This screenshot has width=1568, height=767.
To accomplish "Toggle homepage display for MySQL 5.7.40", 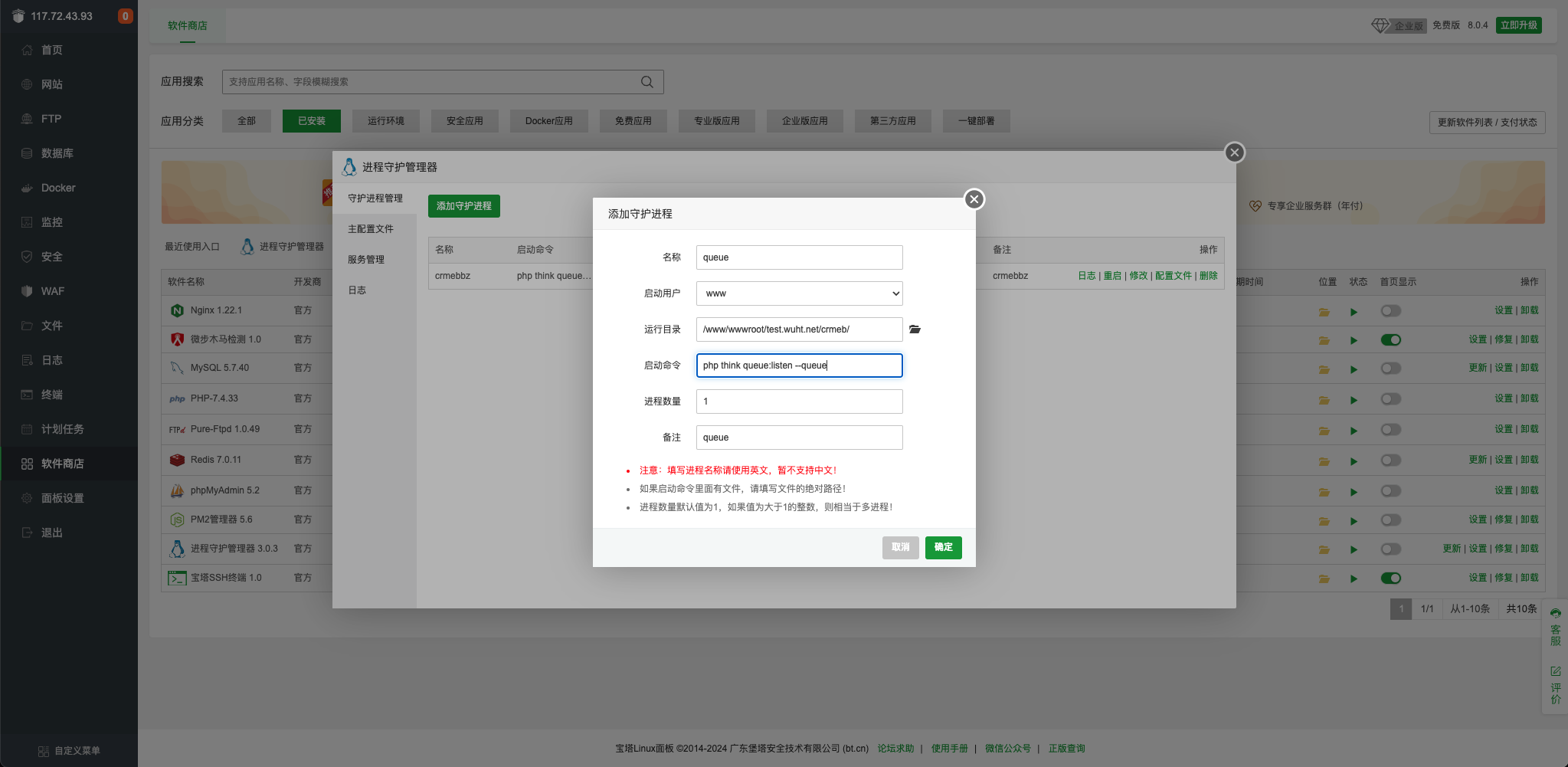I will [1390, 369].
